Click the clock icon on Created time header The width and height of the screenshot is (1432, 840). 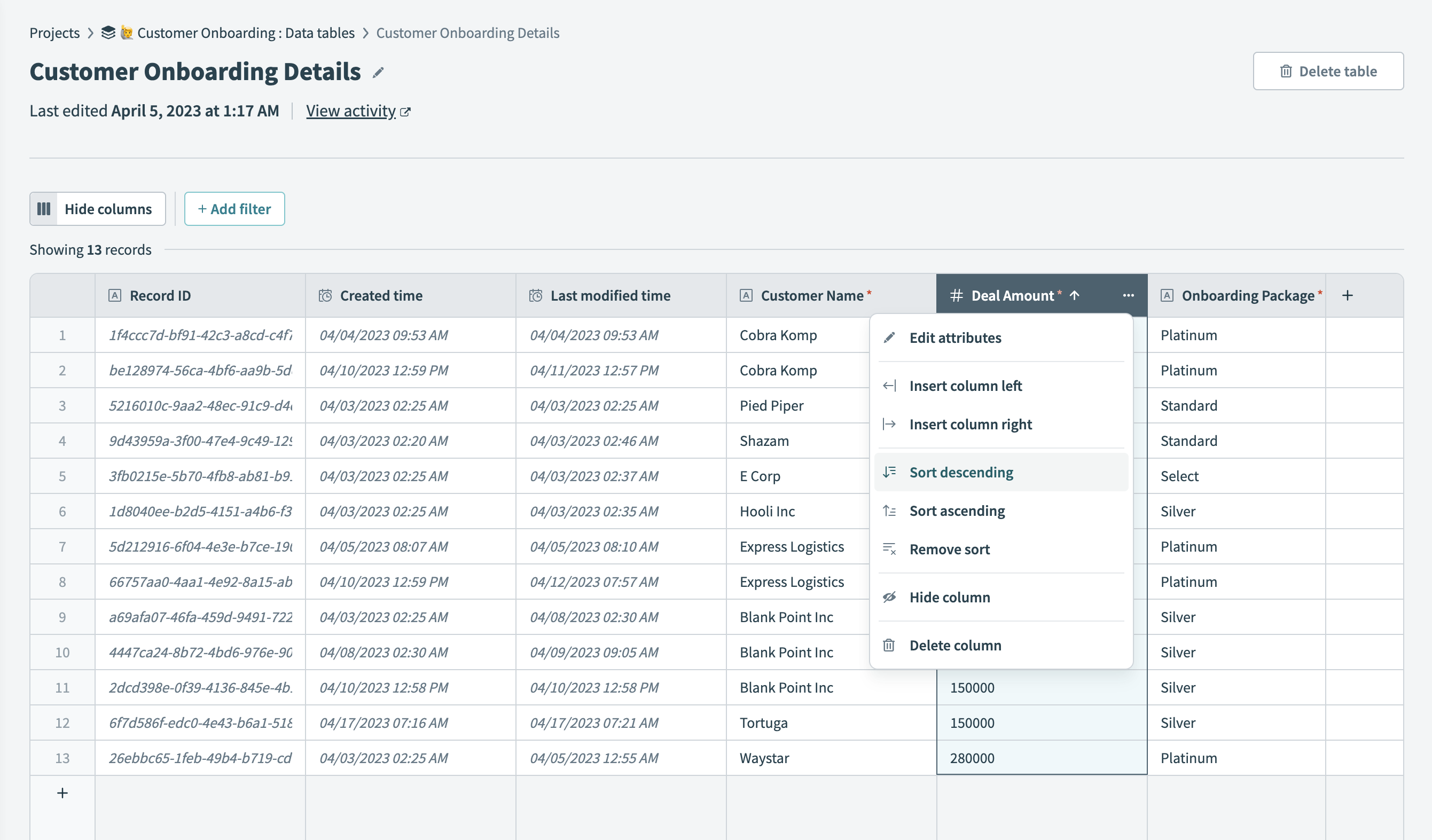pyautogui.click(x=325, y=295)
